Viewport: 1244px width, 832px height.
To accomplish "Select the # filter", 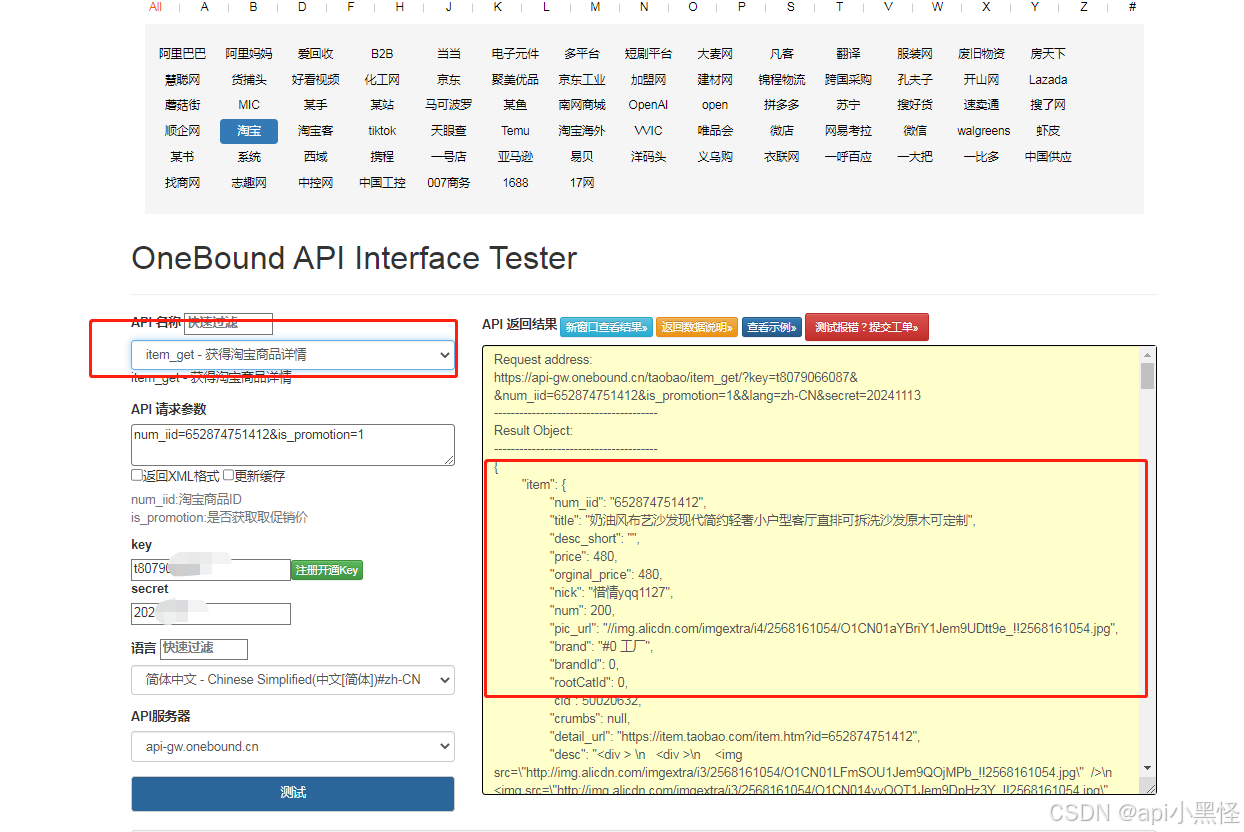I will pyautogui.click(x=1132, y=7).
